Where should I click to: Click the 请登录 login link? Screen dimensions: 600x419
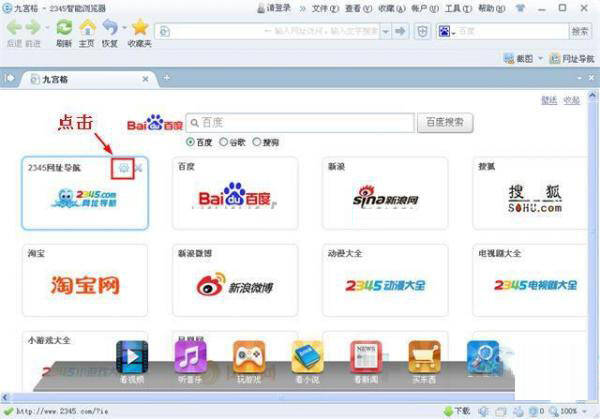(x=274, y=8)
